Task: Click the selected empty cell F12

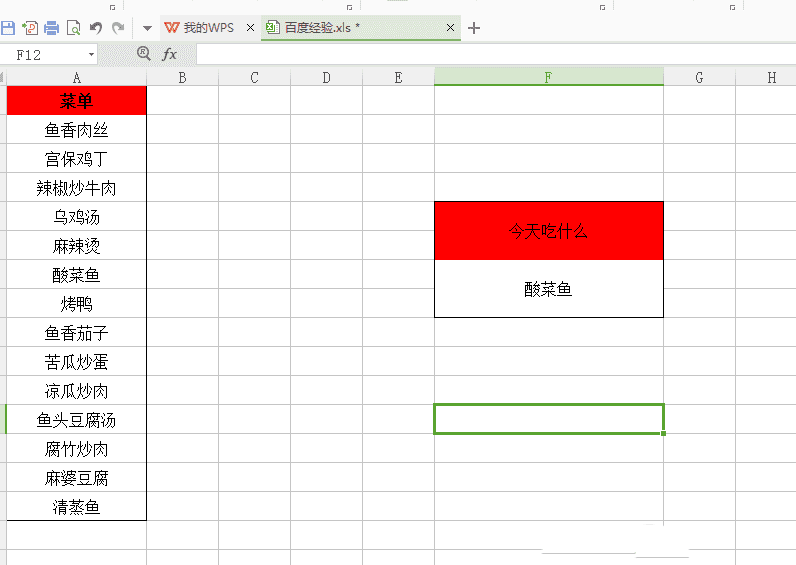Action: 549,419
